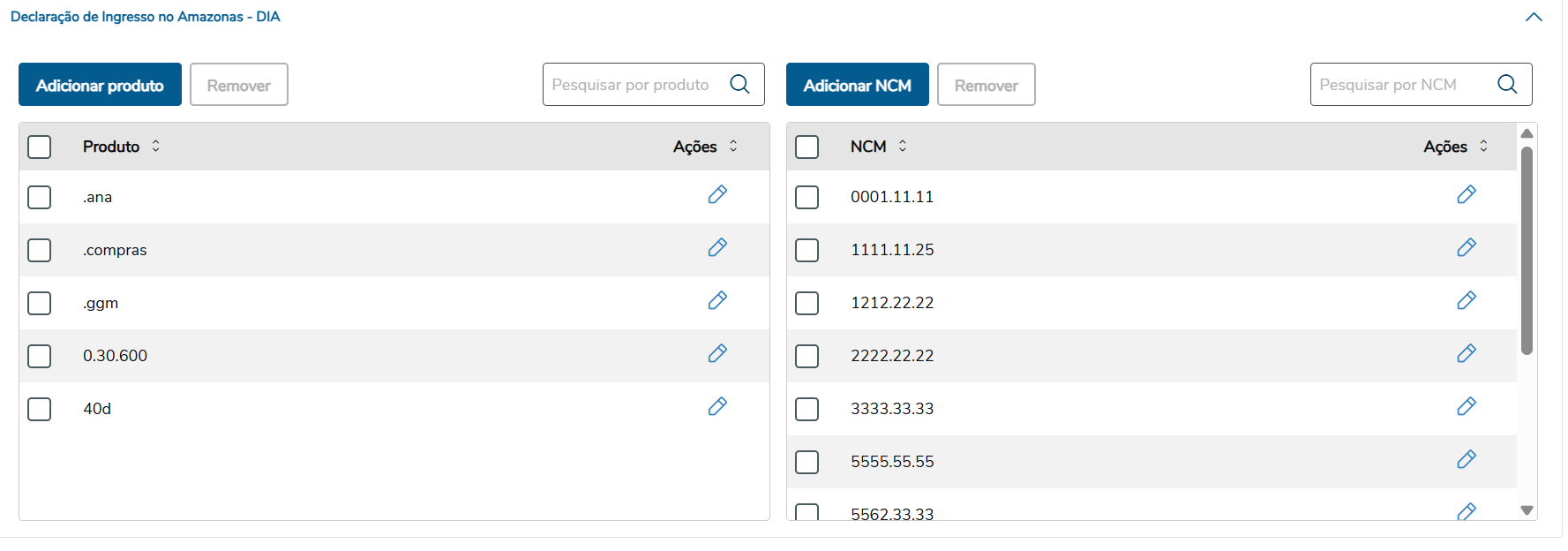Click the pencil icon for NCM 2222.22.22
The width and height of the screenshot is (1568, 551).
1467,354
